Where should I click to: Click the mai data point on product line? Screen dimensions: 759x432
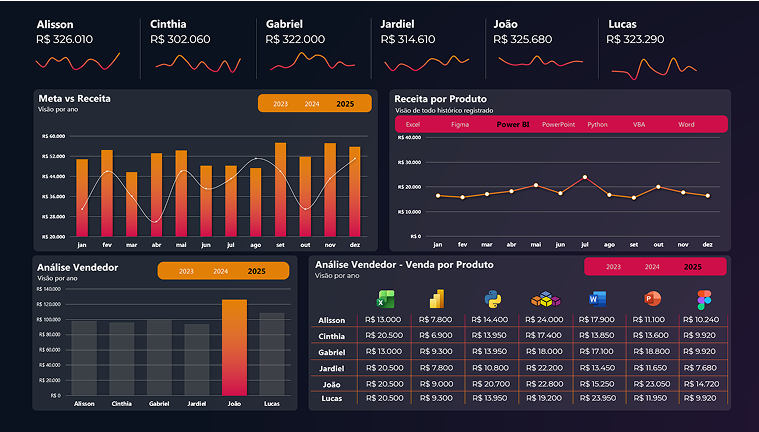tap(536, 185)
